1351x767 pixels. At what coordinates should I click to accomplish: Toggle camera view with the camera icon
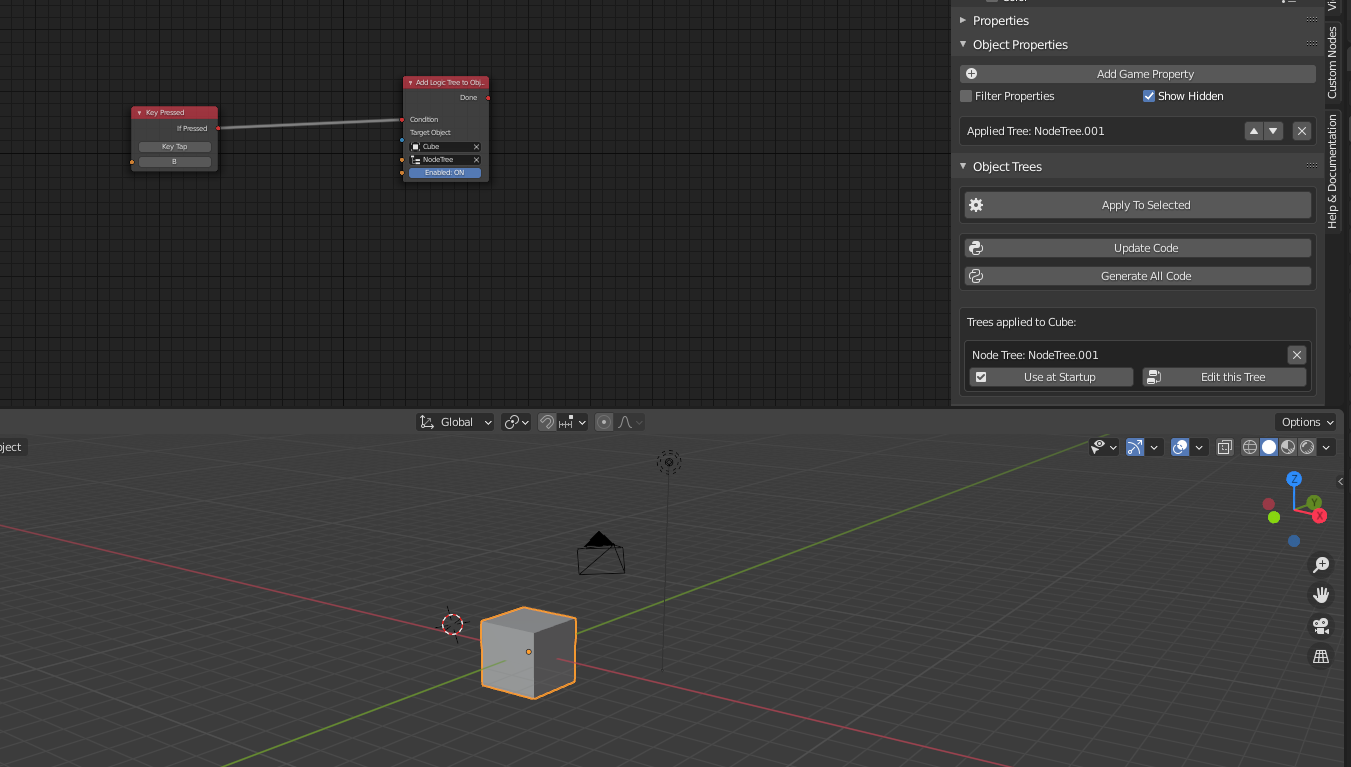coord(1321,626)
